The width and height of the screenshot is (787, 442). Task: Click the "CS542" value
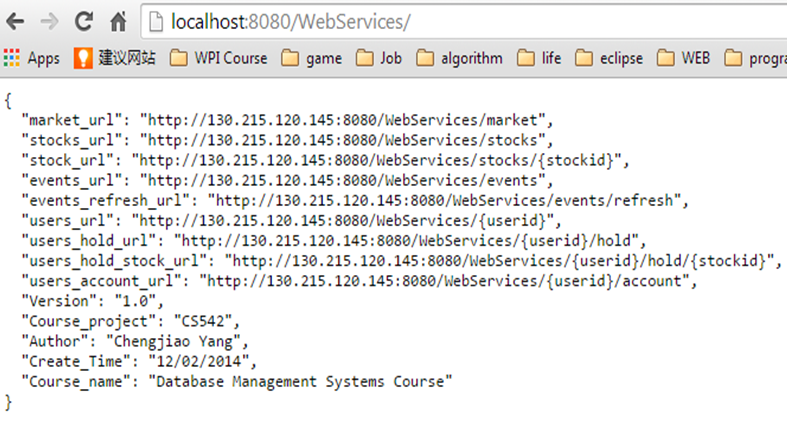pos(203,321)
